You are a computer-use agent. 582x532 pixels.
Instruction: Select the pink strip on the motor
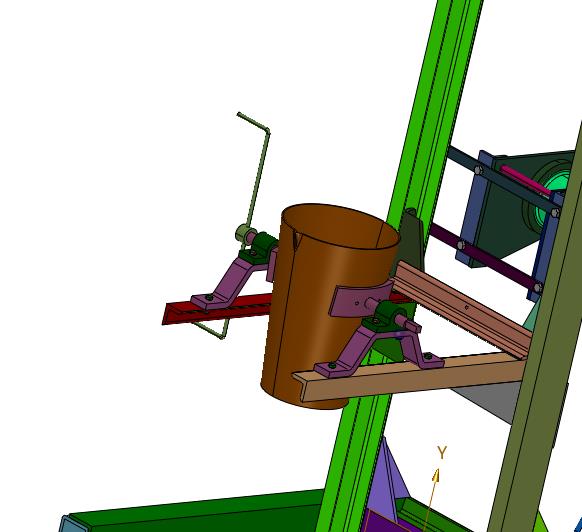[525, 180]
